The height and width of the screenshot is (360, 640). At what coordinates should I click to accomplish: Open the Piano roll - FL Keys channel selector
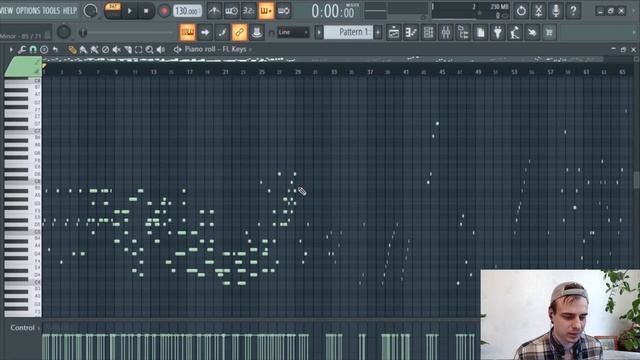(x=216, y=49)
